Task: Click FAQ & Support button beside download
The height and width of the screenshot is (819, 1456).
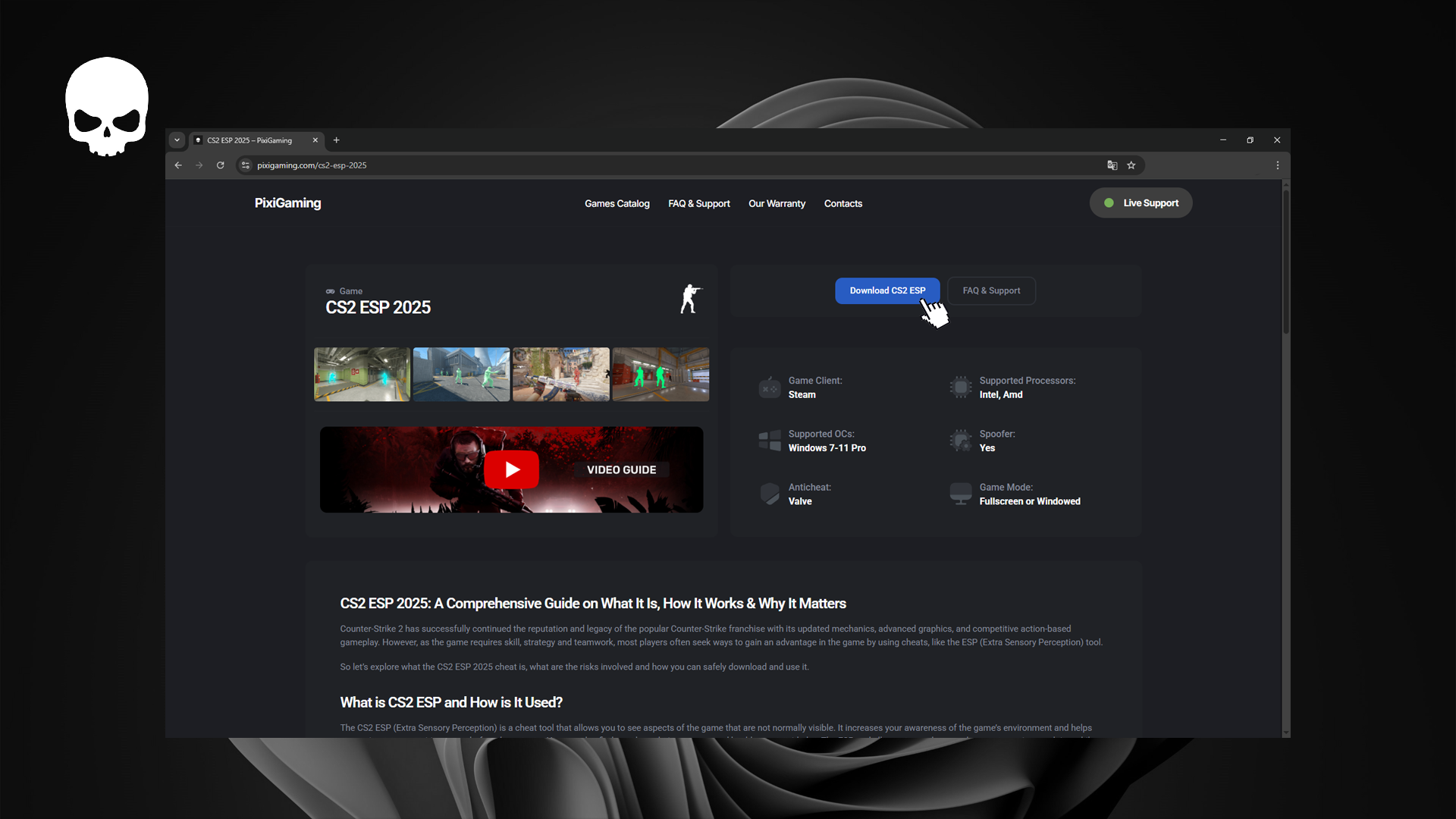Action: click(x=991, y=290)
